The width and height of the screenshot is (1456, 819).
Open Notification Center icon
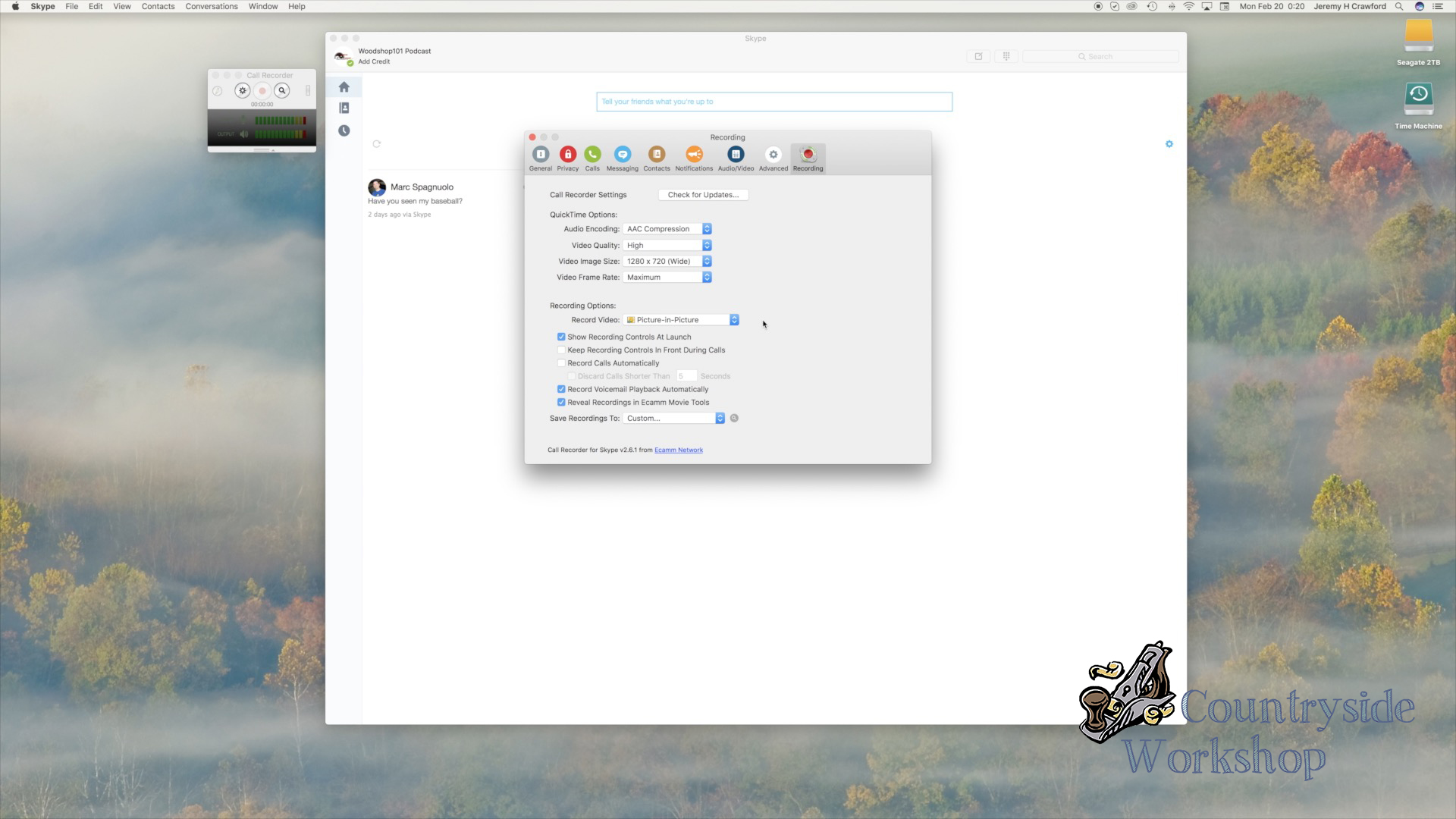click(x=1439, y=6)
